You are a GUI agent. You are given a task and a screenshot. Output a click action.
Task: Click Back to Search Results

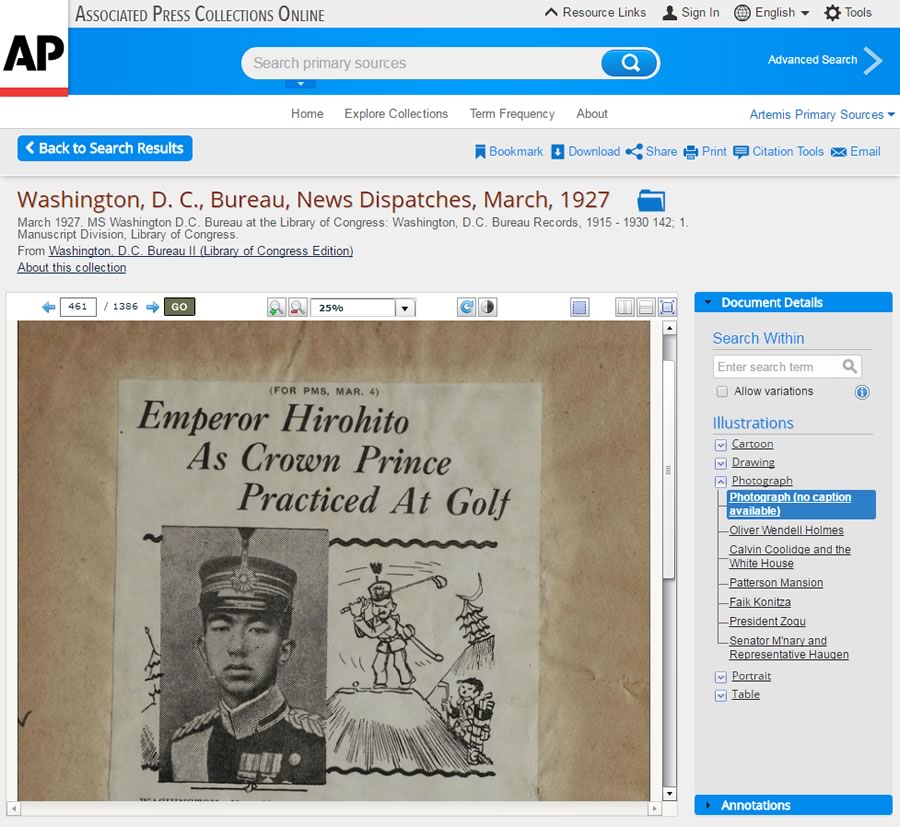[104, 148]
